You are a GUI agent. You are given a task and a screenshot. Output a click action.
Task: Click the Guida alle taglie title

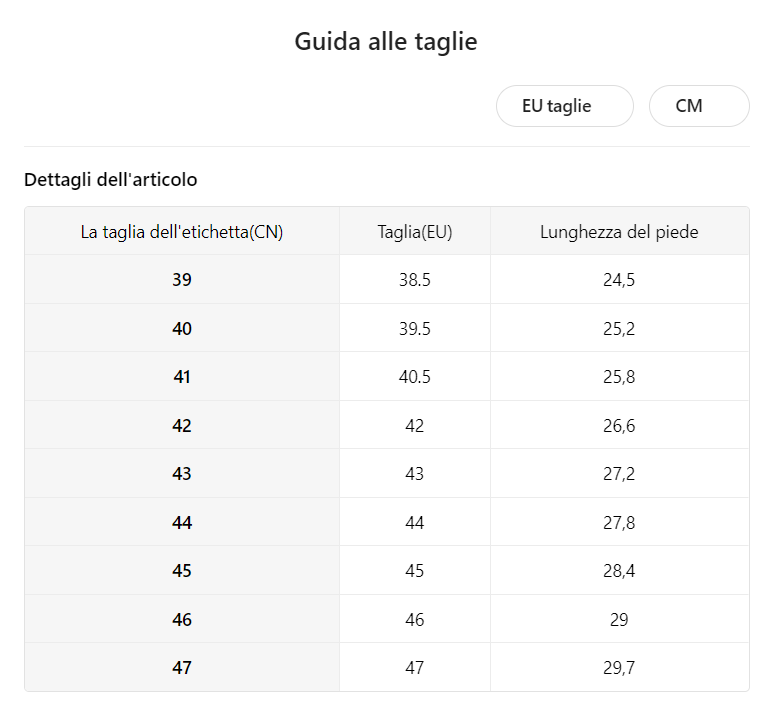[386, 42]
